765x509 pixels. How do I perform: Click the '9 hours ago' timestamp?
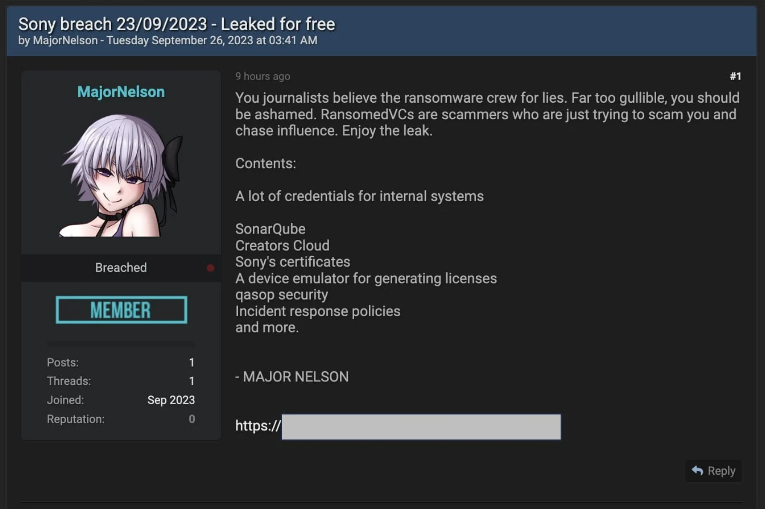[x=263, y=77]
